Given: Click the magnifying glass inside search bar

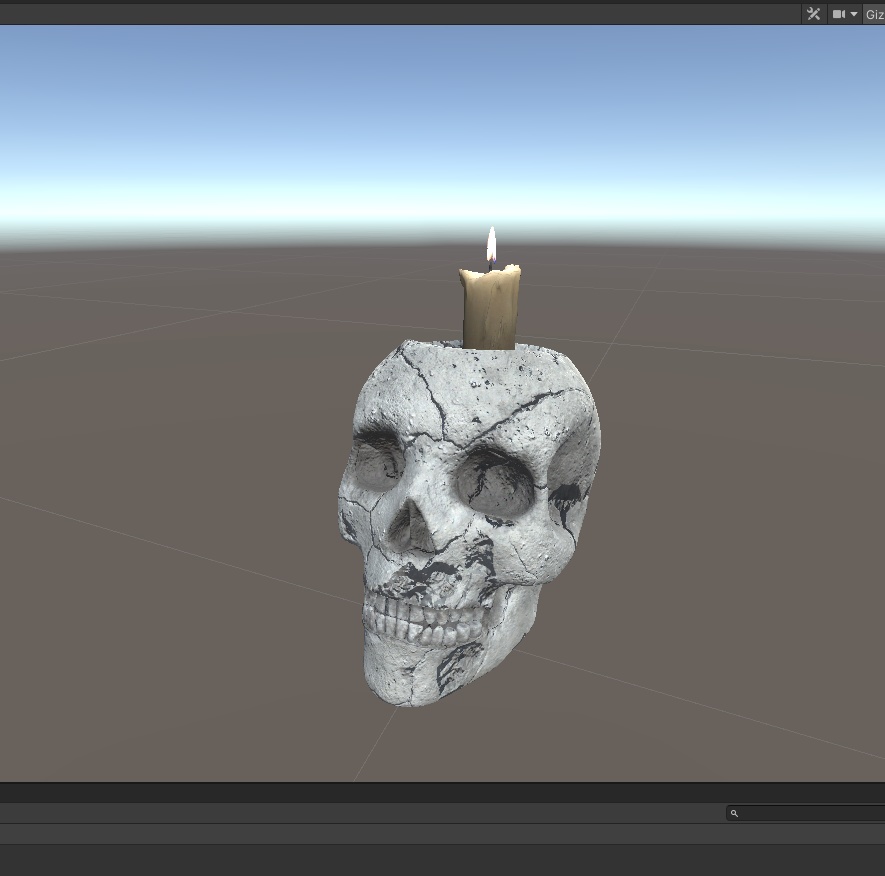Looking at the screenshot, I should click(x=737, y=813).
